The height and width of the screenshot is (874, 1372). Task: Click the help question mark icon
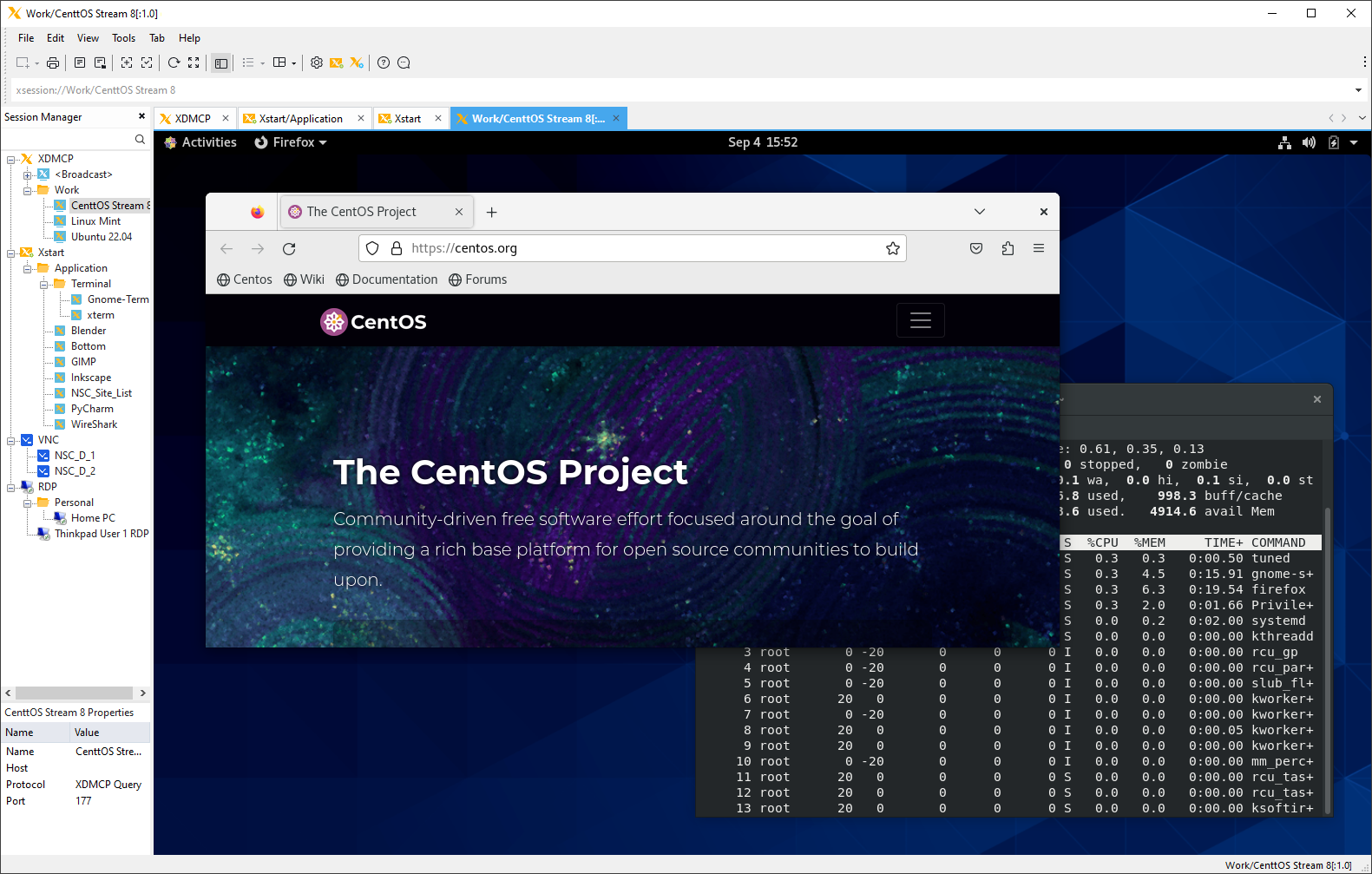pos(384,62)
